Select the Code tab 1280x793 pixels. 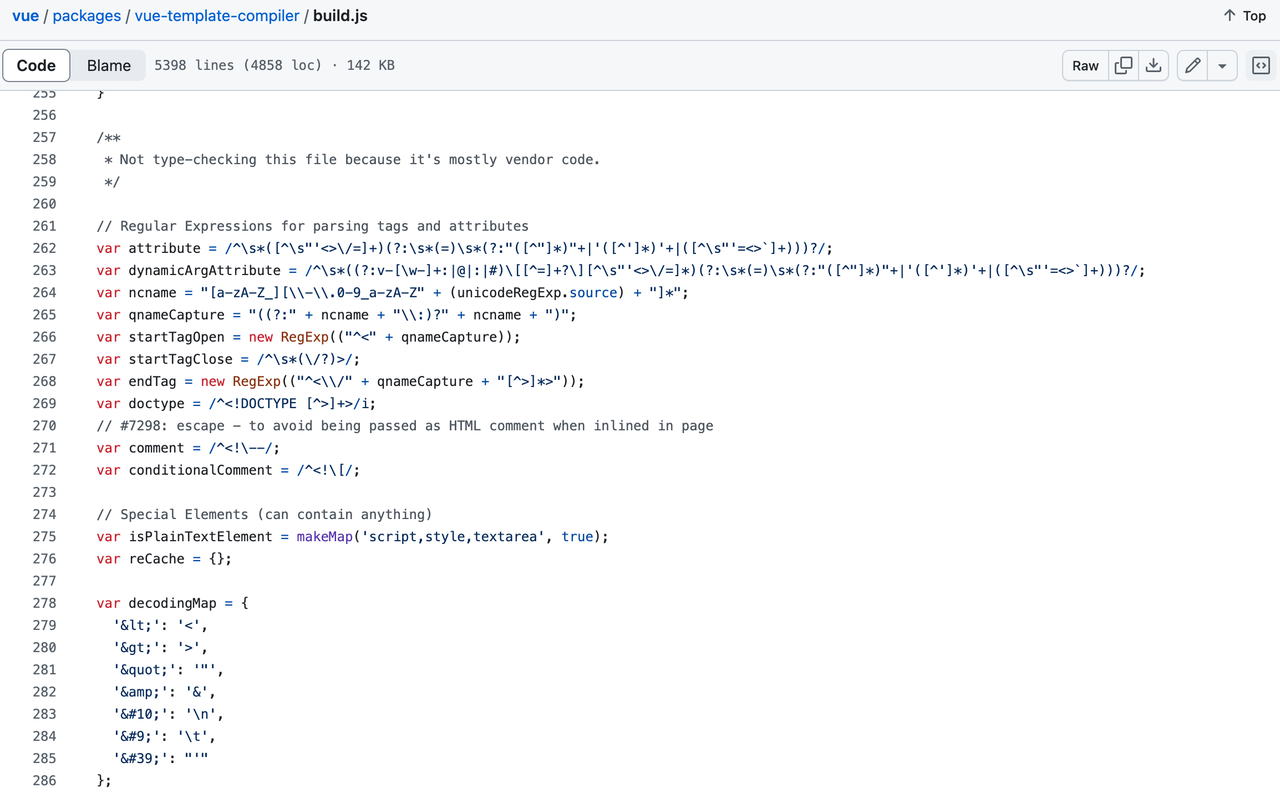(36, 64)
